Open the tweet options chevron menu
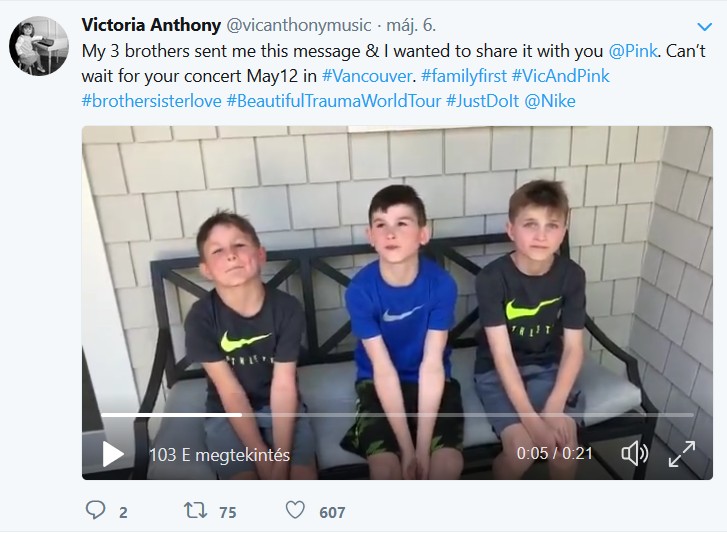The width and height of the screenshot is (727, 544). point(704,27)
